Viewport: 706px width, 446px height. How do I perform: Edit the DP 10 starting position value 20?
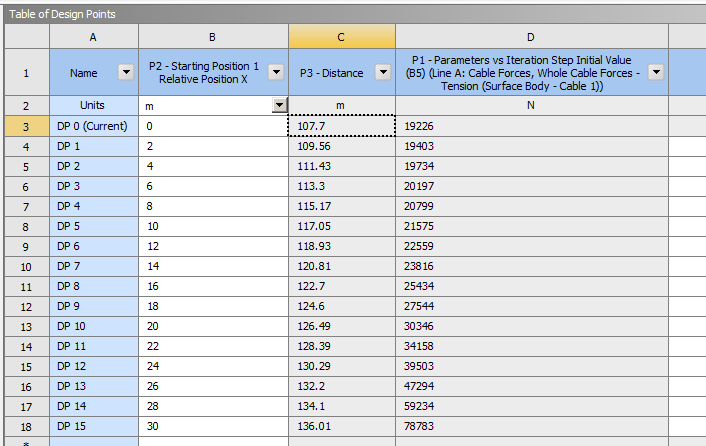[x=213, y=326]
